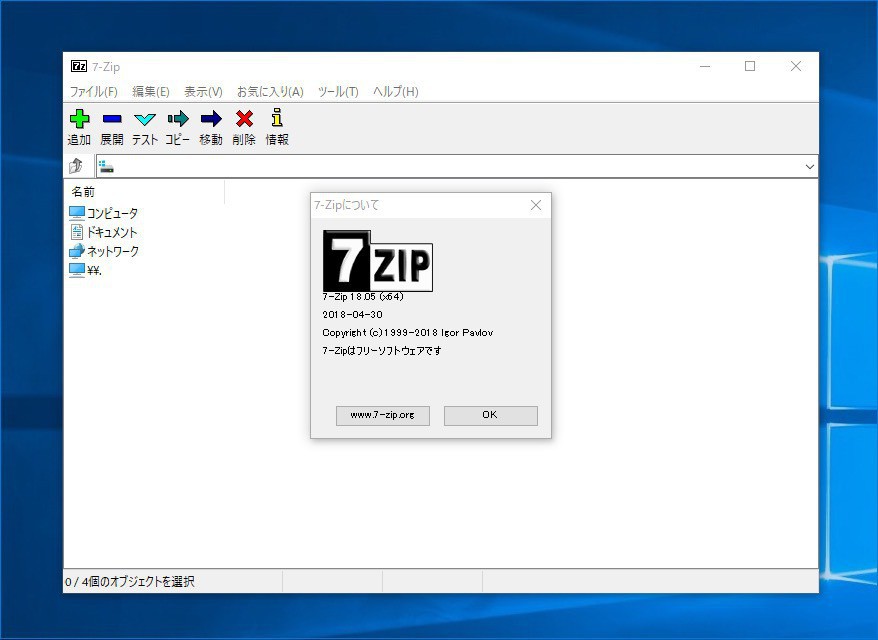
Task: Click the Info (情報) toolbar icon
Action: click(277, 118)
